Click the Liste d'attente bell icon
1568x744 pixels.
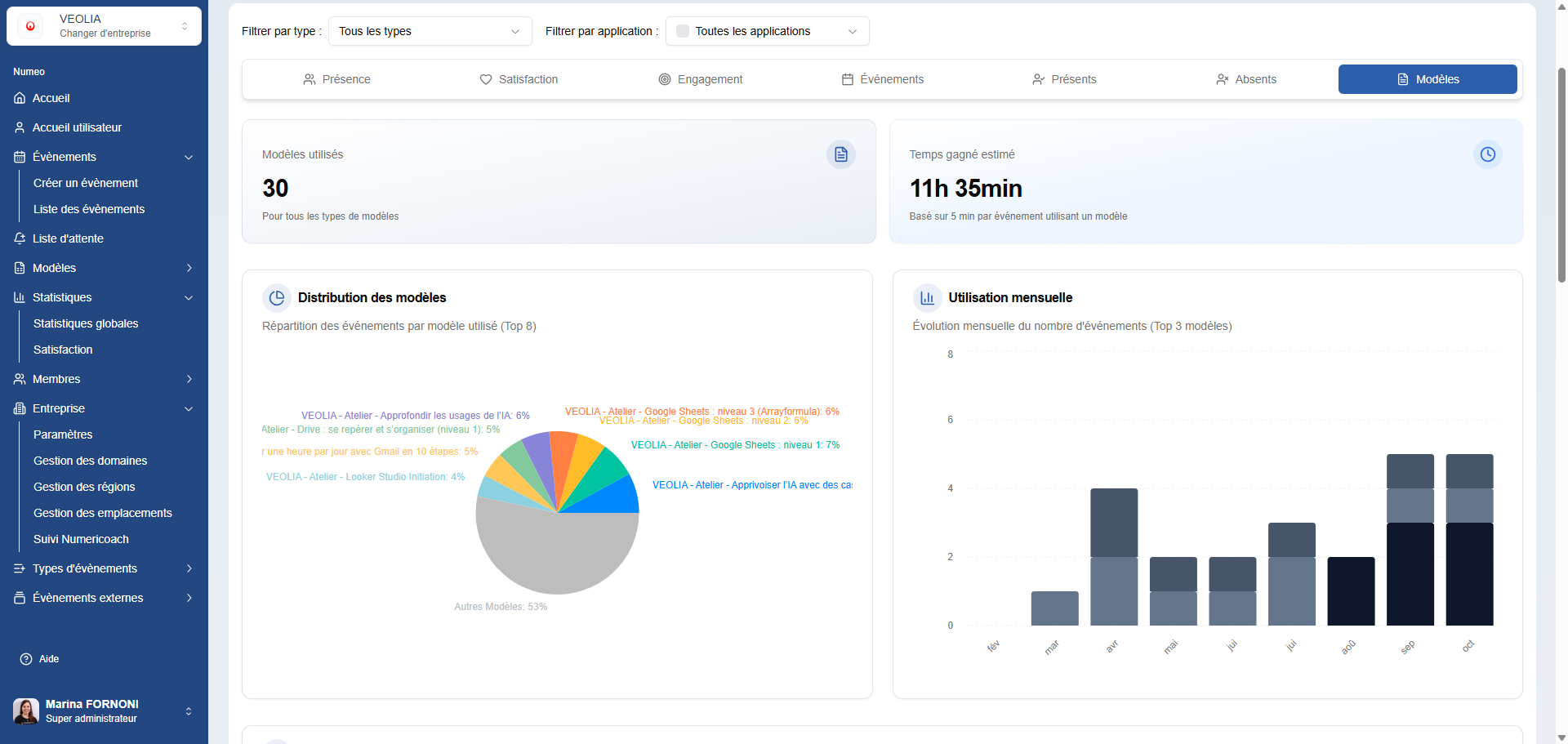(20, 238)
